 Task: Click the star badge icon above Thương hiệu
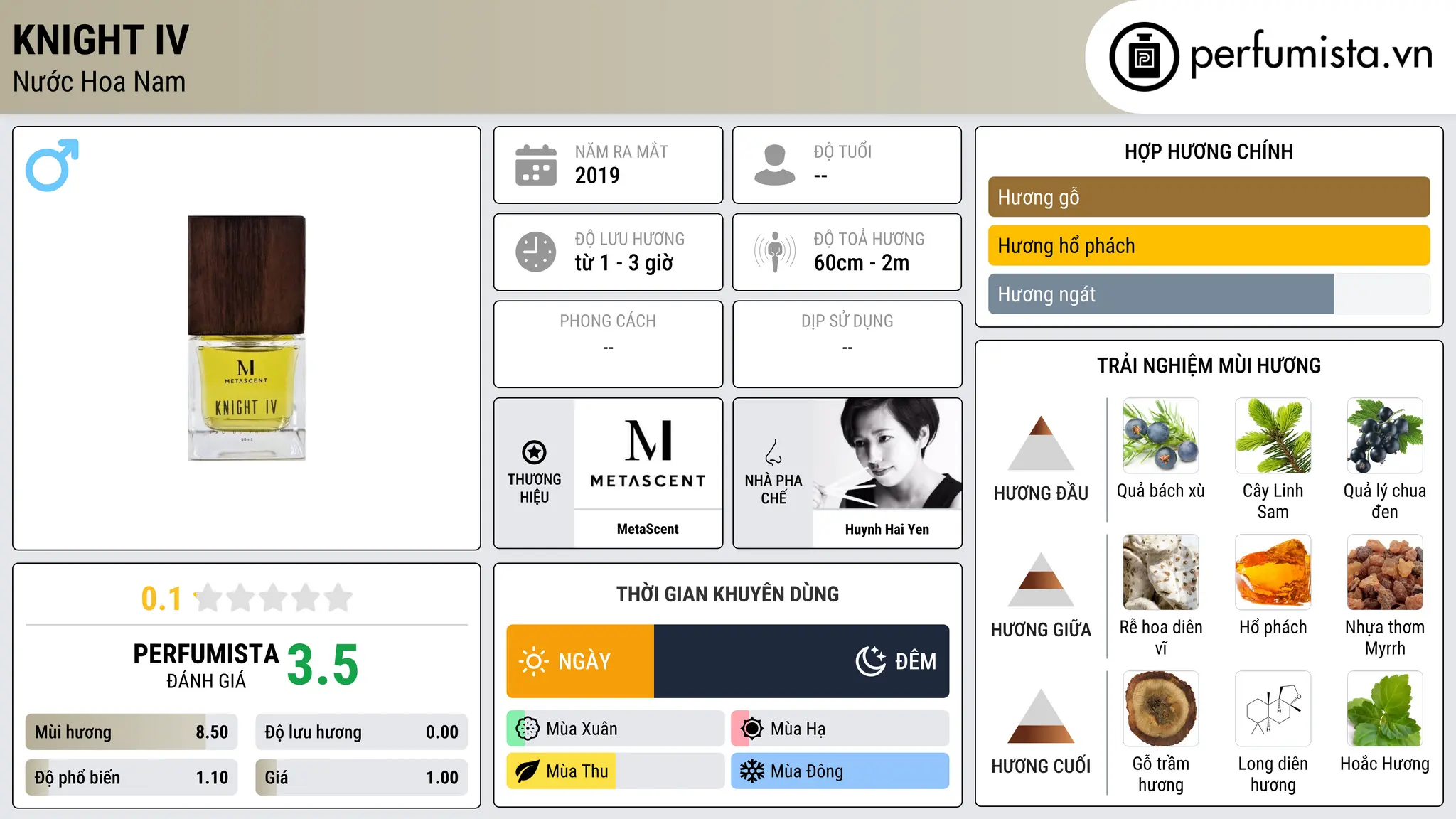(534, 451)
